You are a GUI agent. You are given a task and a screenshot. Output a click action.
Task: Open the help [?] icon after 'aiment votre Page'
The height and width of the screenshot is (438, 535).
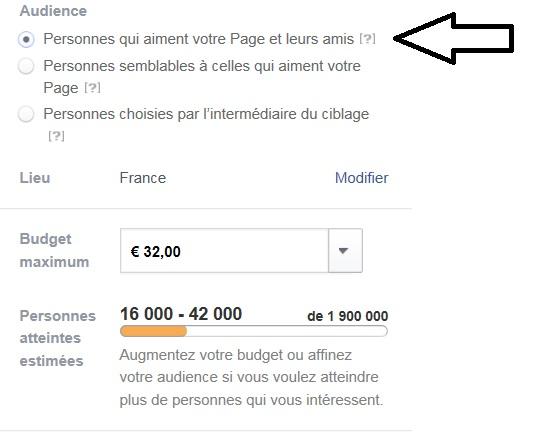coord(92,88)
